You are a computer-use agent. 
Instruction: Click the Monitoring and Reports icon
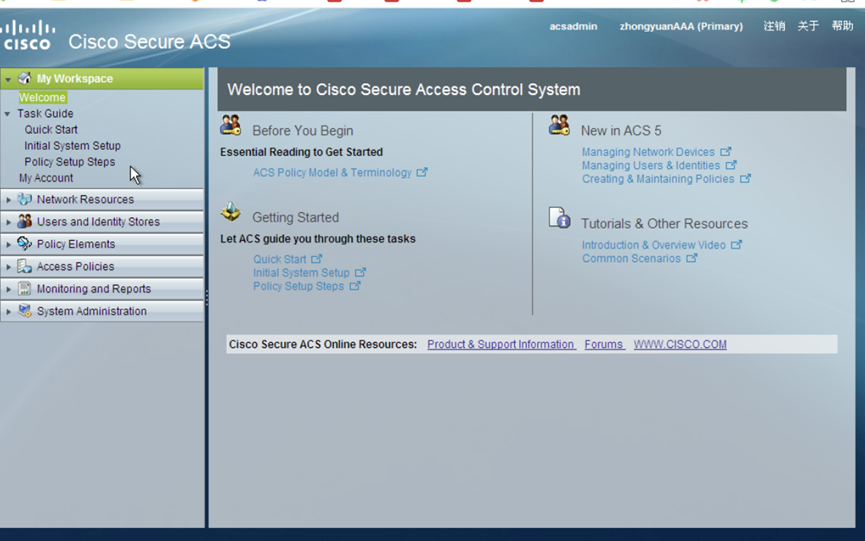24,288
